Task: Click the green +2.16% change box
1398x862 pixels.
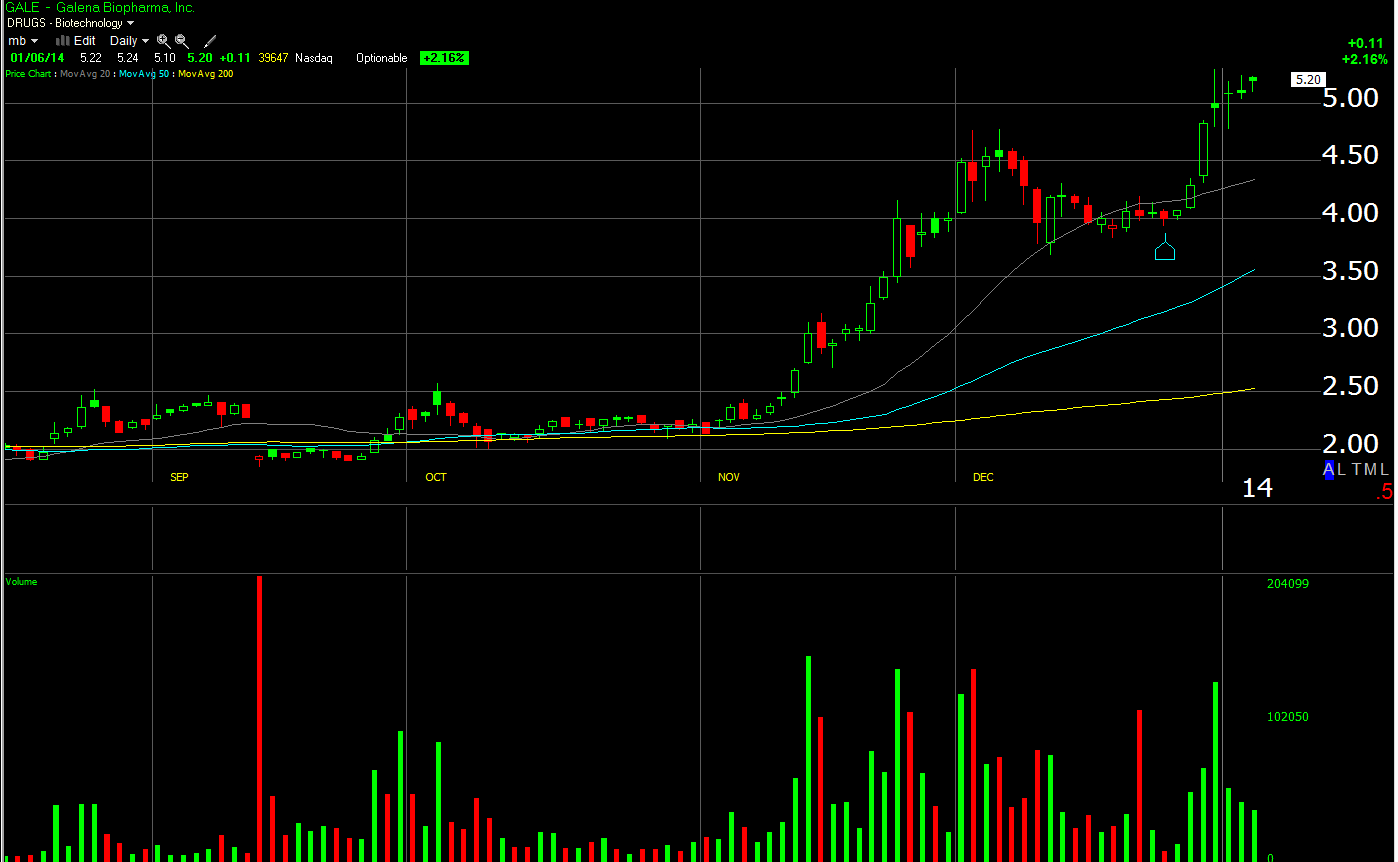Action: (x=444, y=58)
